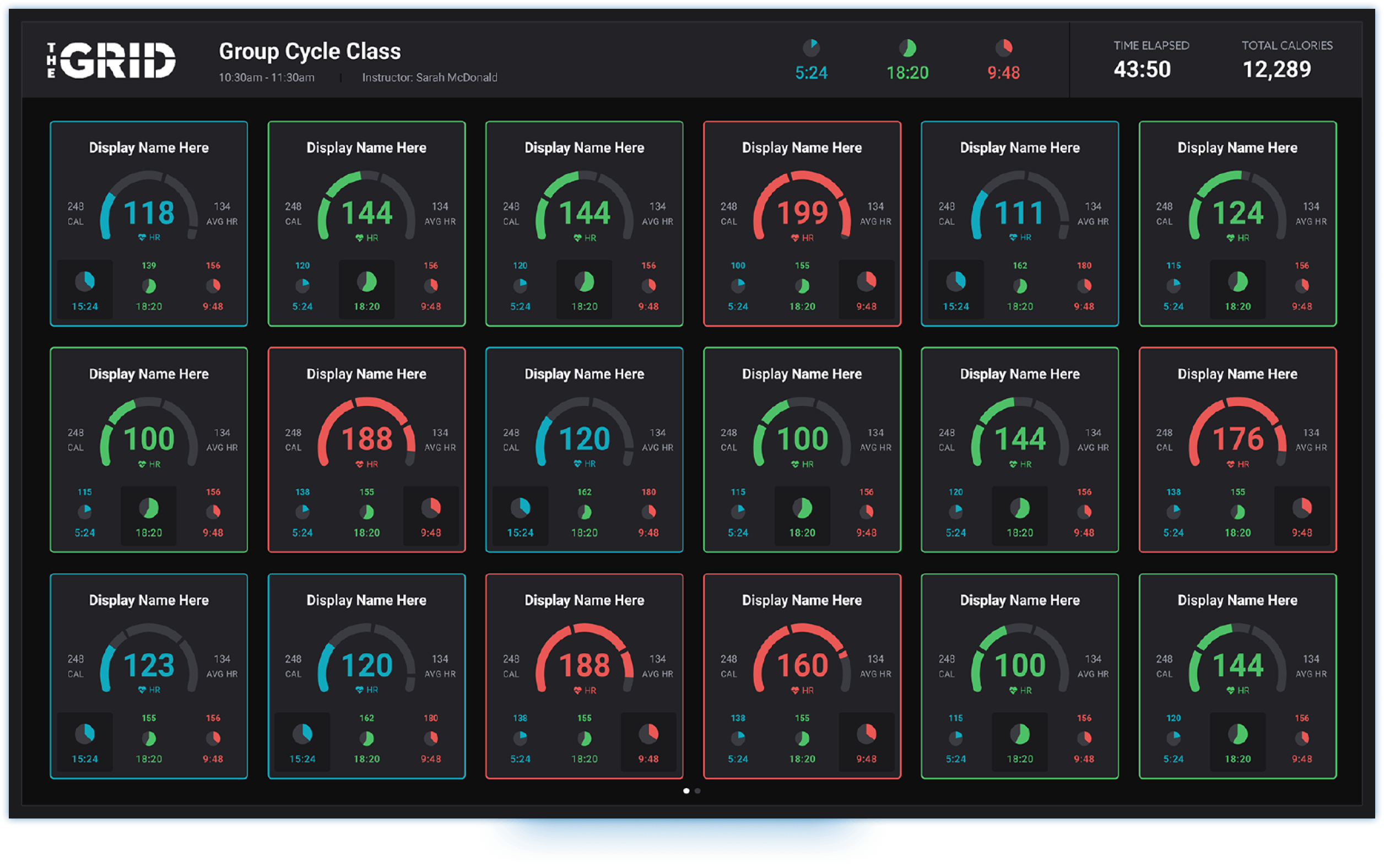
Task: Select the red zone pie icon in header
Action: tap(1004, 48)
